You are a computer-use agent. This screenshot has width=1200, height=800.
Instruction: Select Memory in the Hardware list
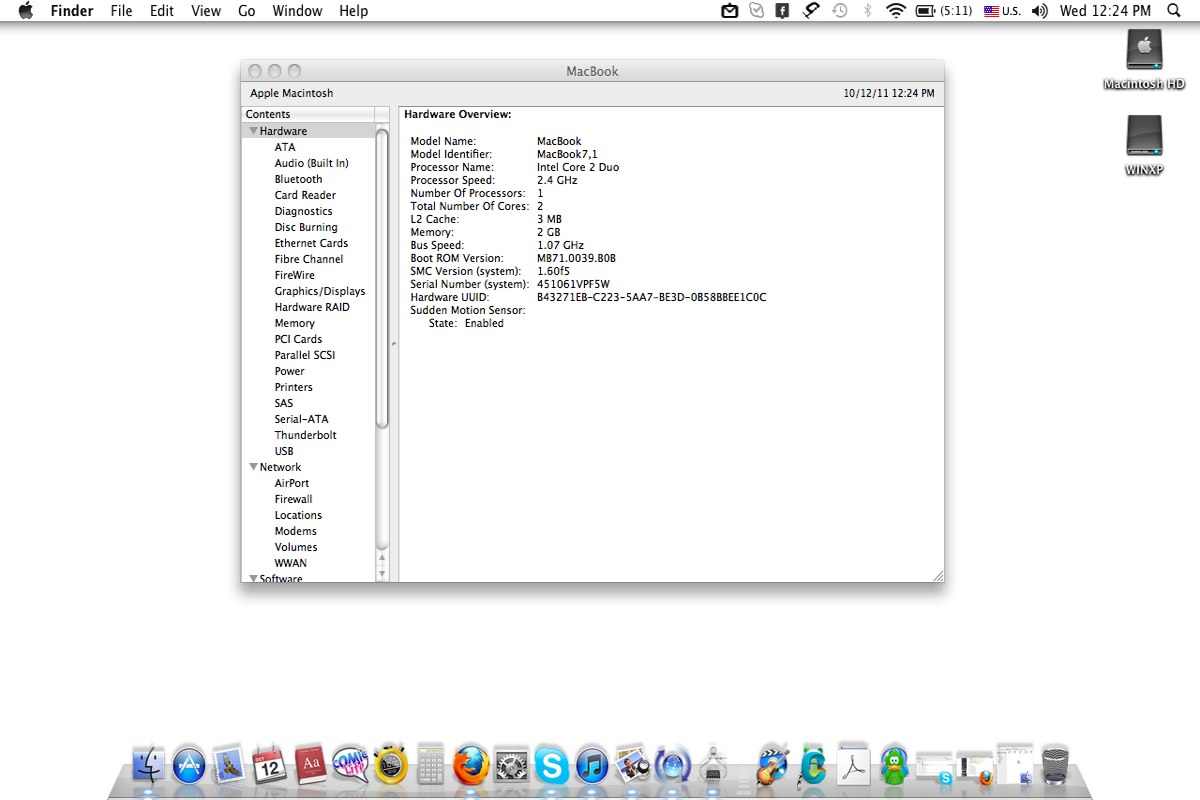pyautogui.click(x=295, y=323)
